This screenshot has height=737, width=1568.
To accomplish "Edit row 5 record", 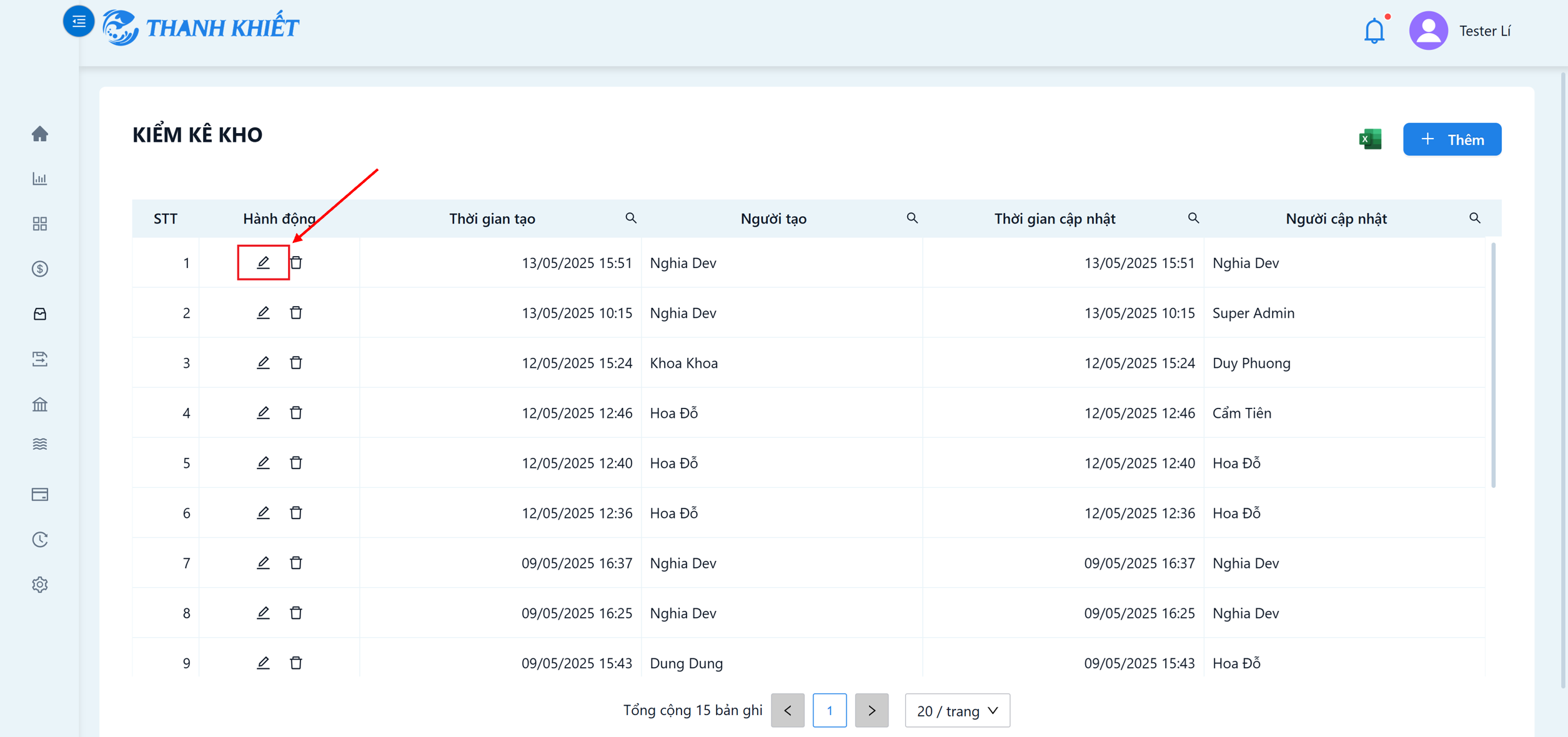I will (x=263, y=462).
